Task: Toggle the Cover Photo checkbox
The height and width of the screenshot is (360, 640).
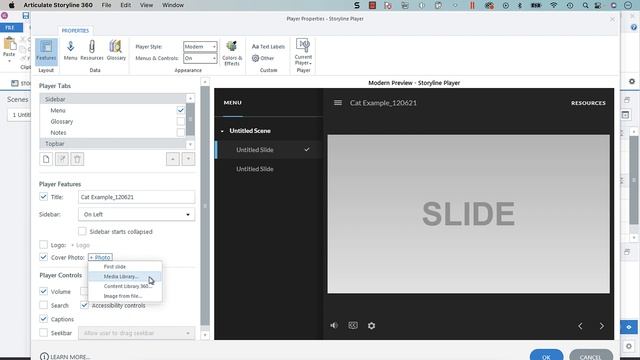Action: tap(44, 257)
